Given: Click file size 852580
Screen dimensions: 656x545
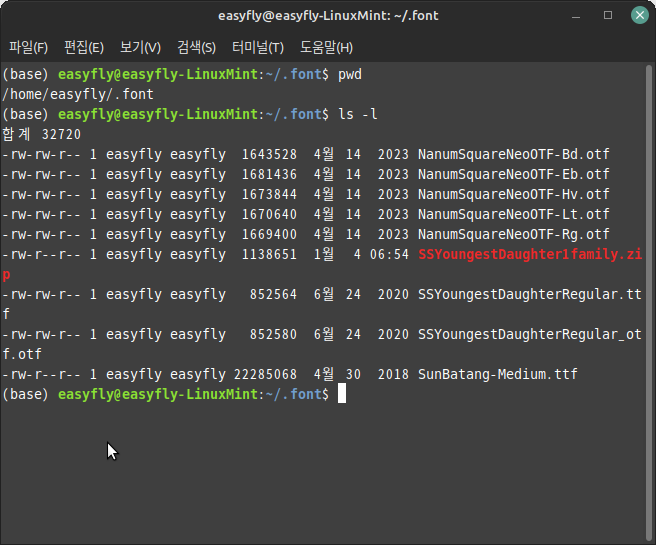Looking at the screenshot, I should 273,335.
